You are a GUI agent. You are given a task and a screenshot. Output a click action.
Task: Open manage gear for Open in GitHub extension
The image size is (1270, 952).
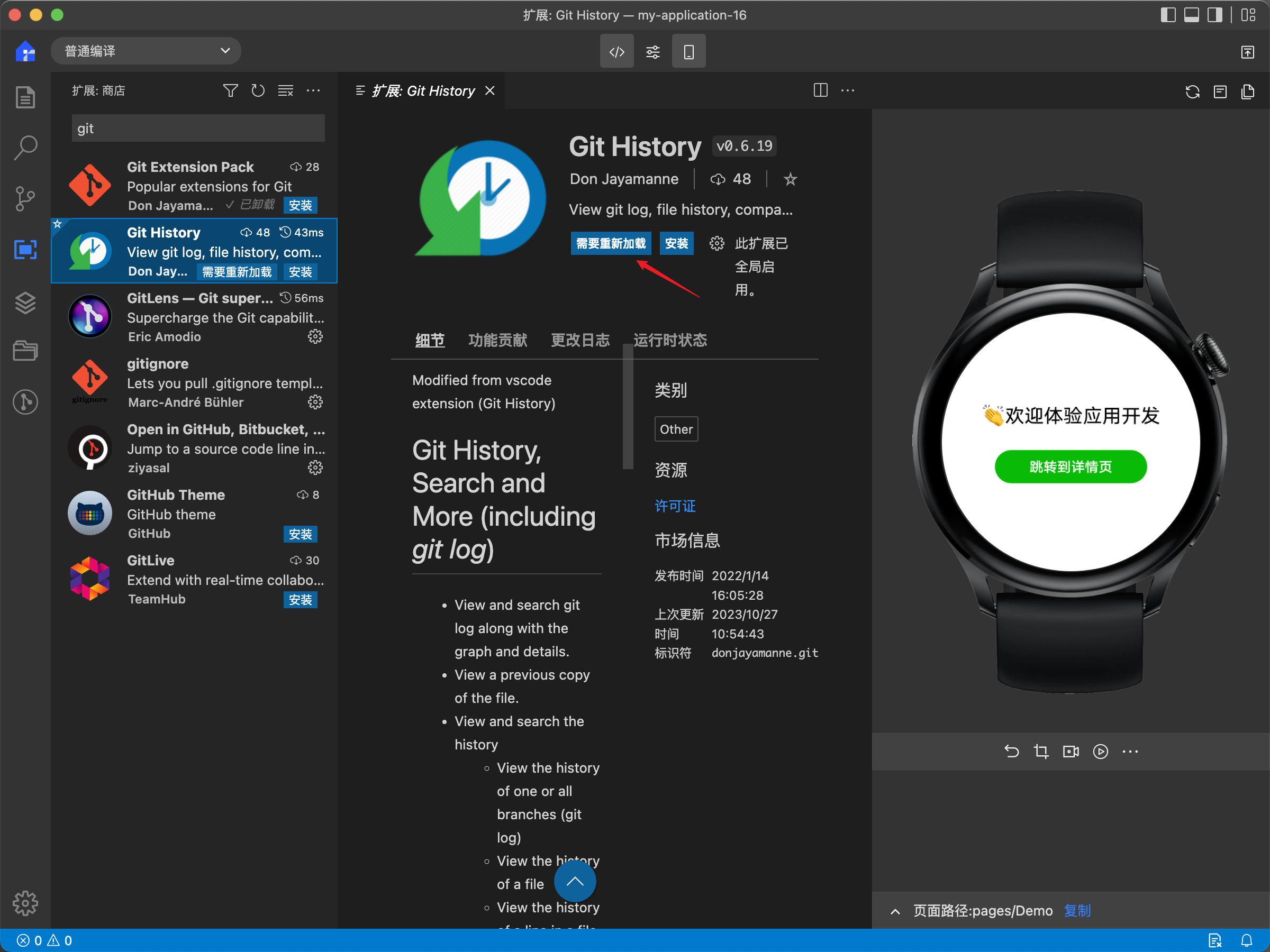pos(315,468)
